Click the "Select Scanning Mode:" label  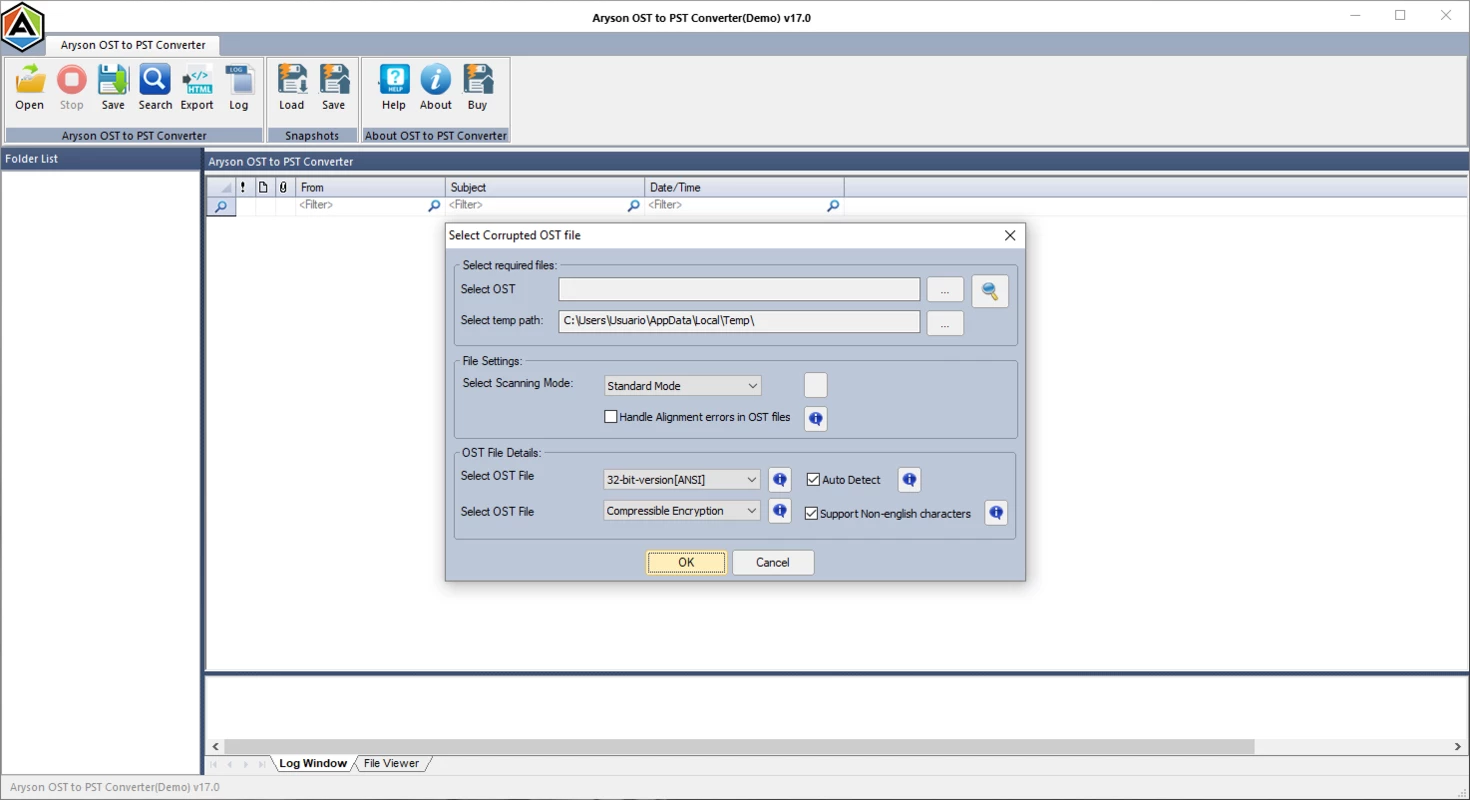coord(518,384)
